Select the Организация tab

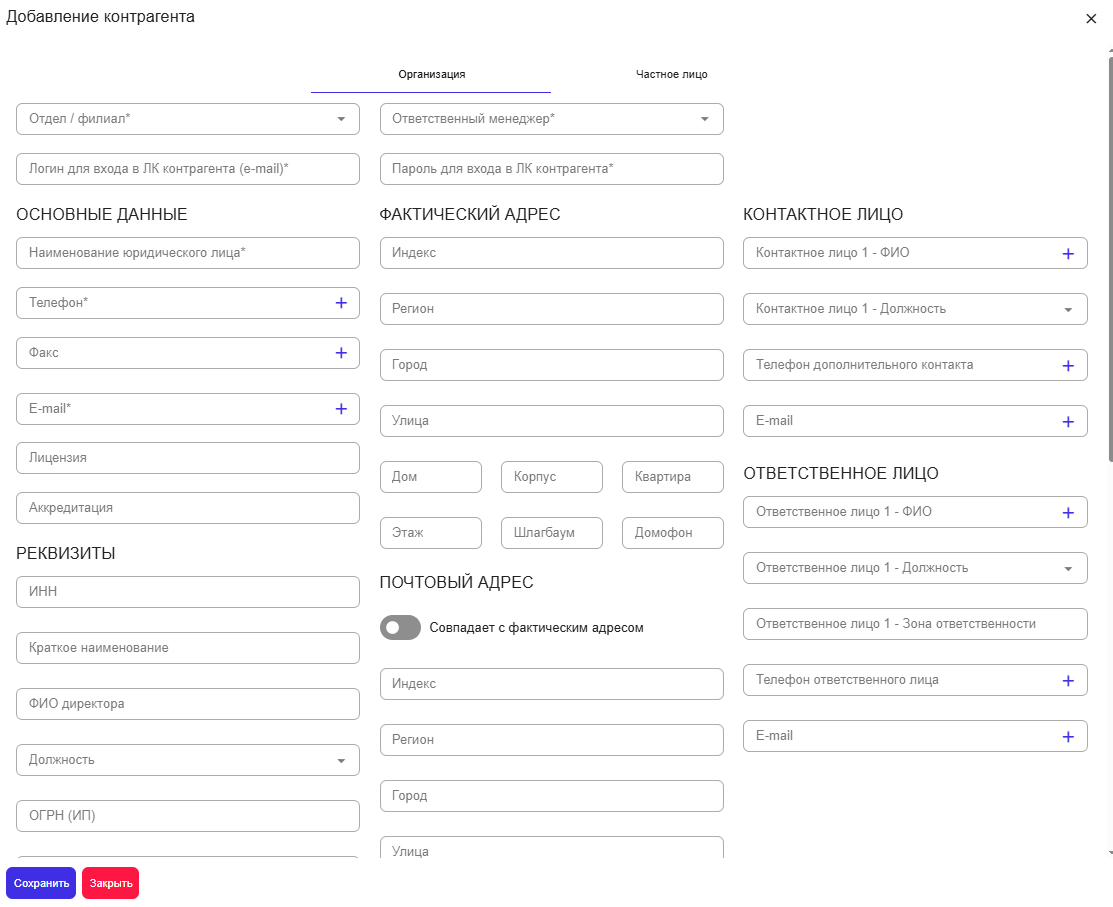click(431, 75)
